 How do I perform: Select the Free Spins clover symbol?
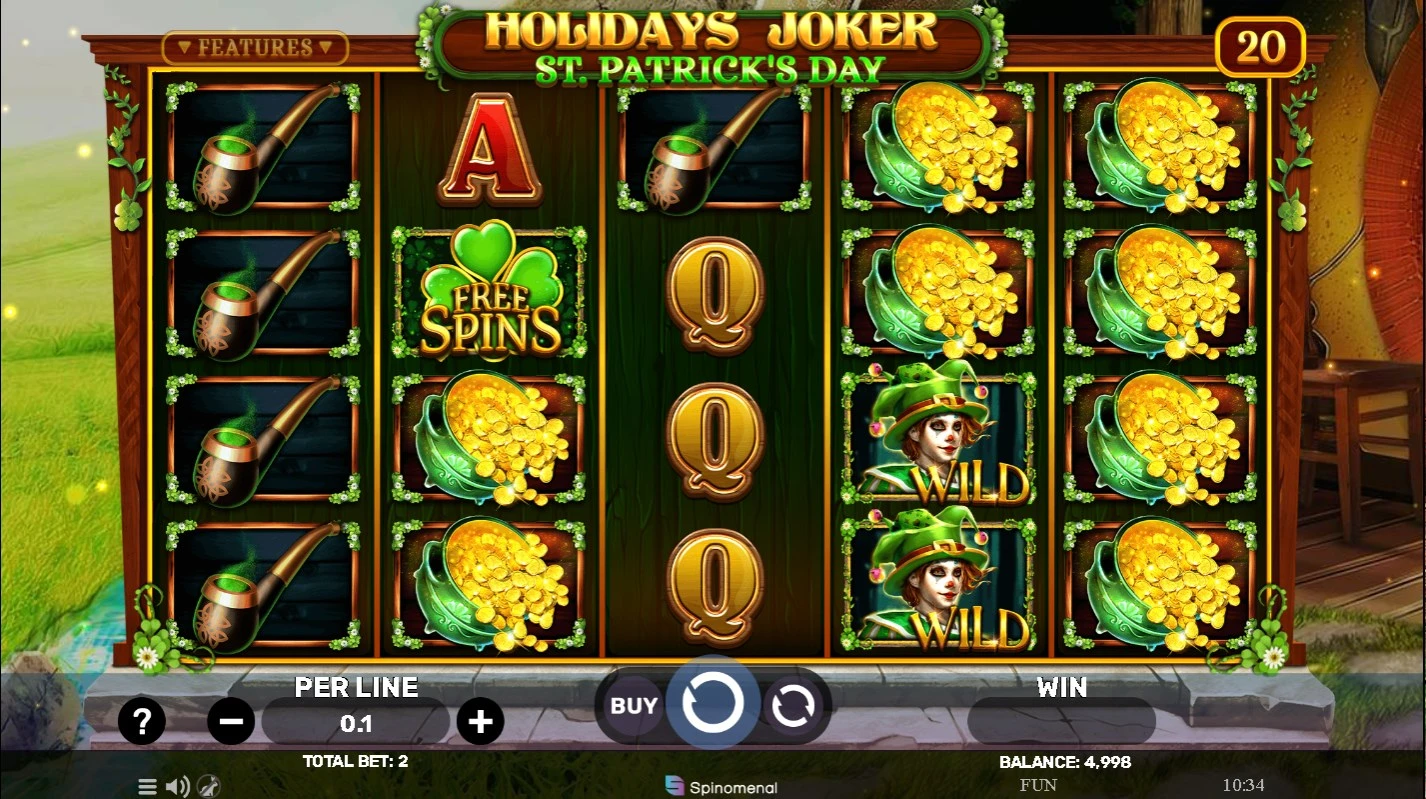490,292
